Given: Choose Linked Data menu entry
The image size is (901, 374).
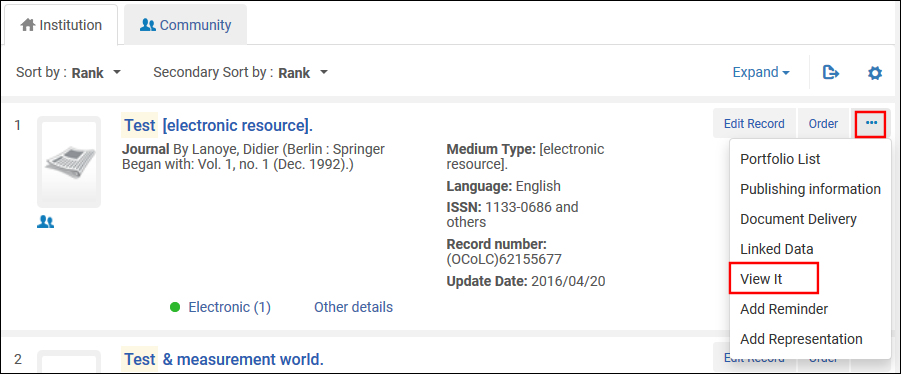Looking at the screenshot, I should coord(810,249).
